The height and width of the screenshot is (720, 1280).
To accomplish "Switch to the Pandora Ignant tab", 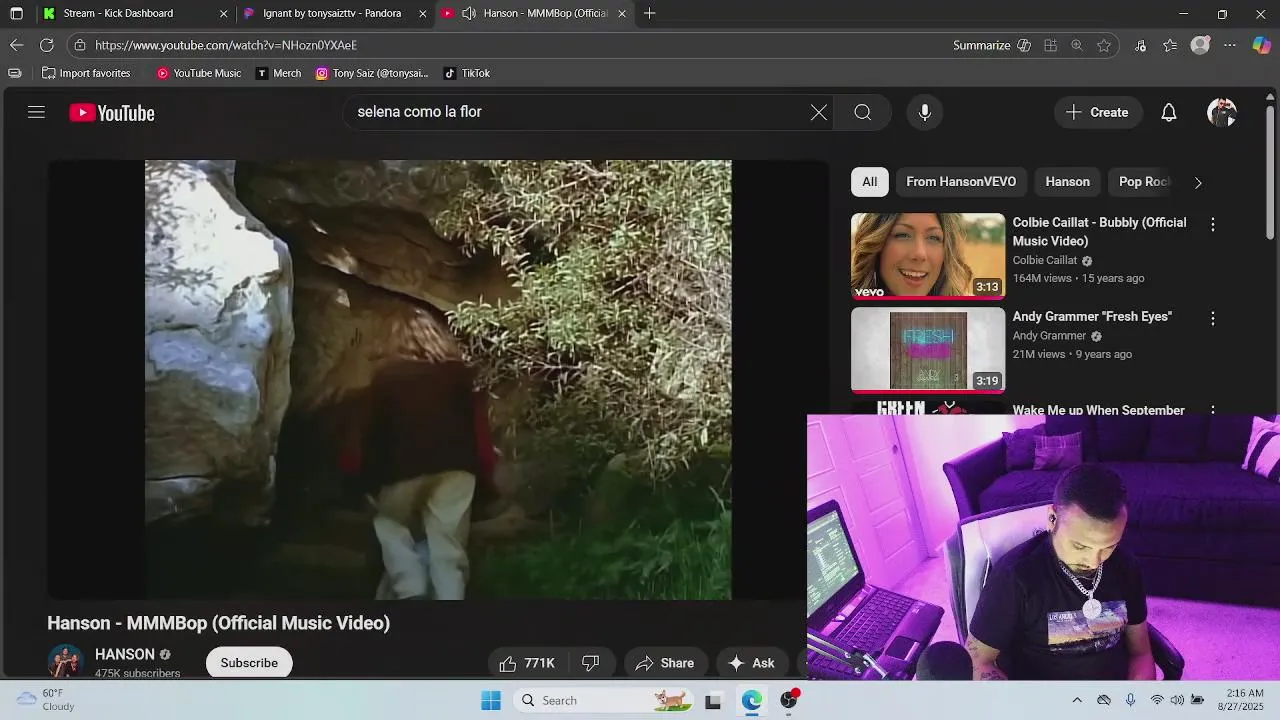I will point(333,13).
